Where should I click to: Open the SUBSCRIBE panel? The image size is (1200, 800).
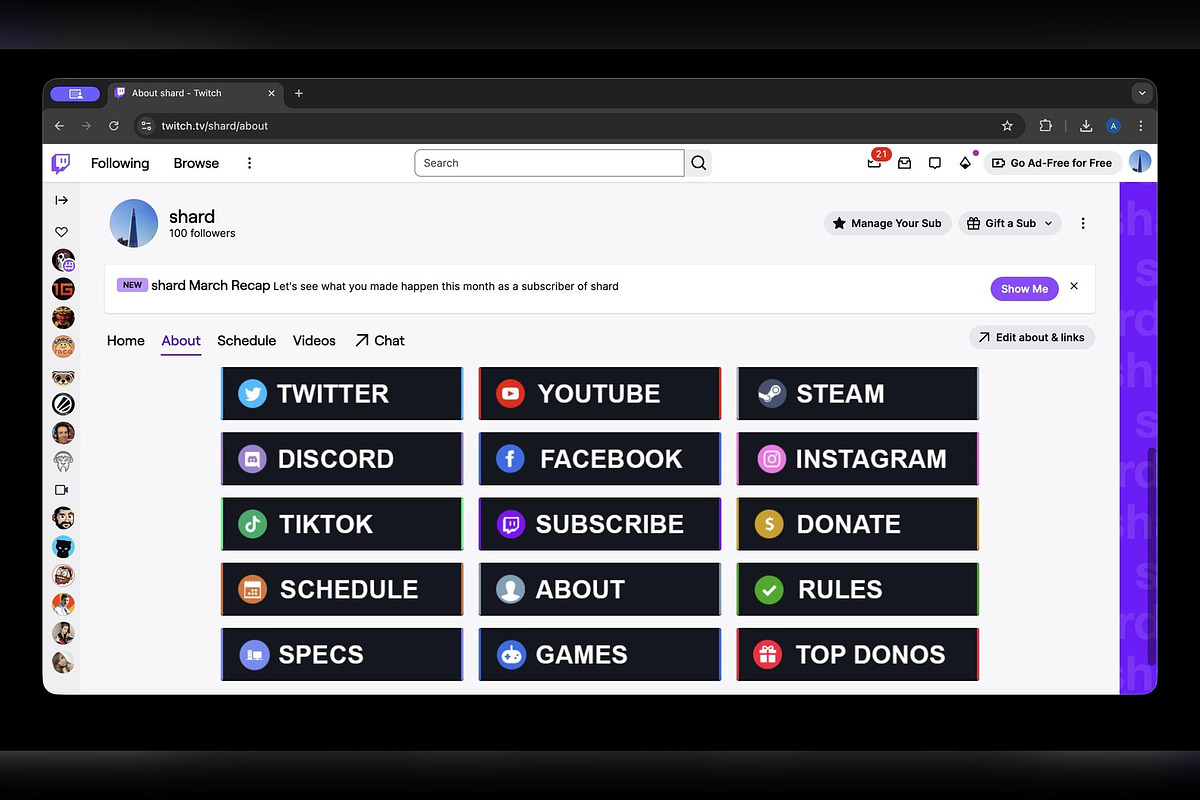tap(600, 524)
